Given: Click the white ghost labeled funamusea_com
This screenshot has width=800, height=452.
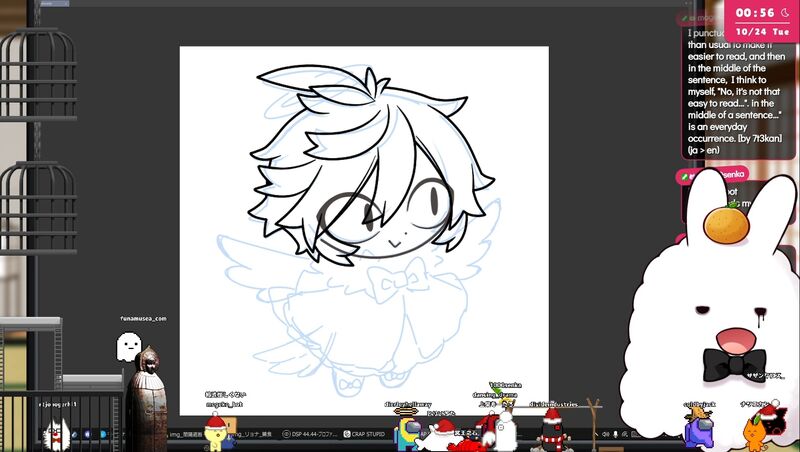Looking at the screenshot, I should (129, 347).
